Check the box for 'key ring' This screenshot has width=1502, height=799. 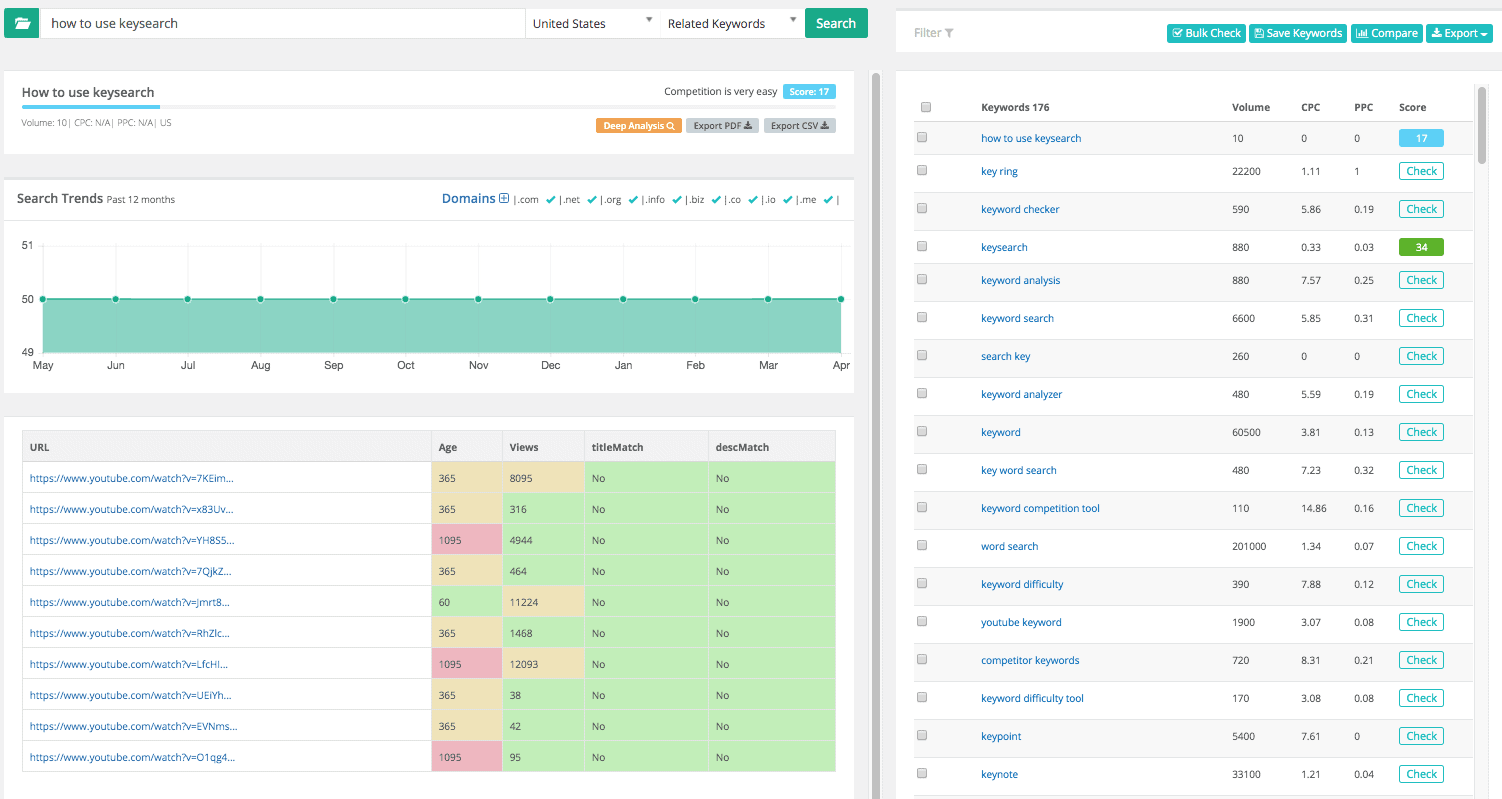point(922,171)
